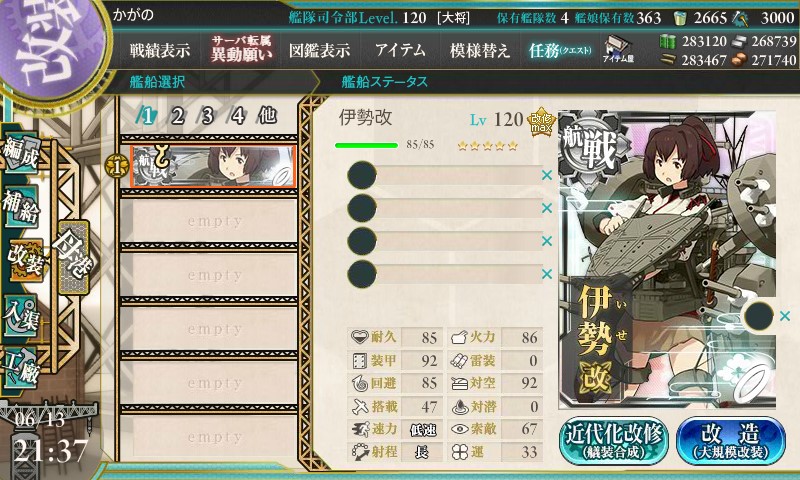800x480 pixels.
Task: Switch to fleet tab 2
Action: click(x=177, y=116)
